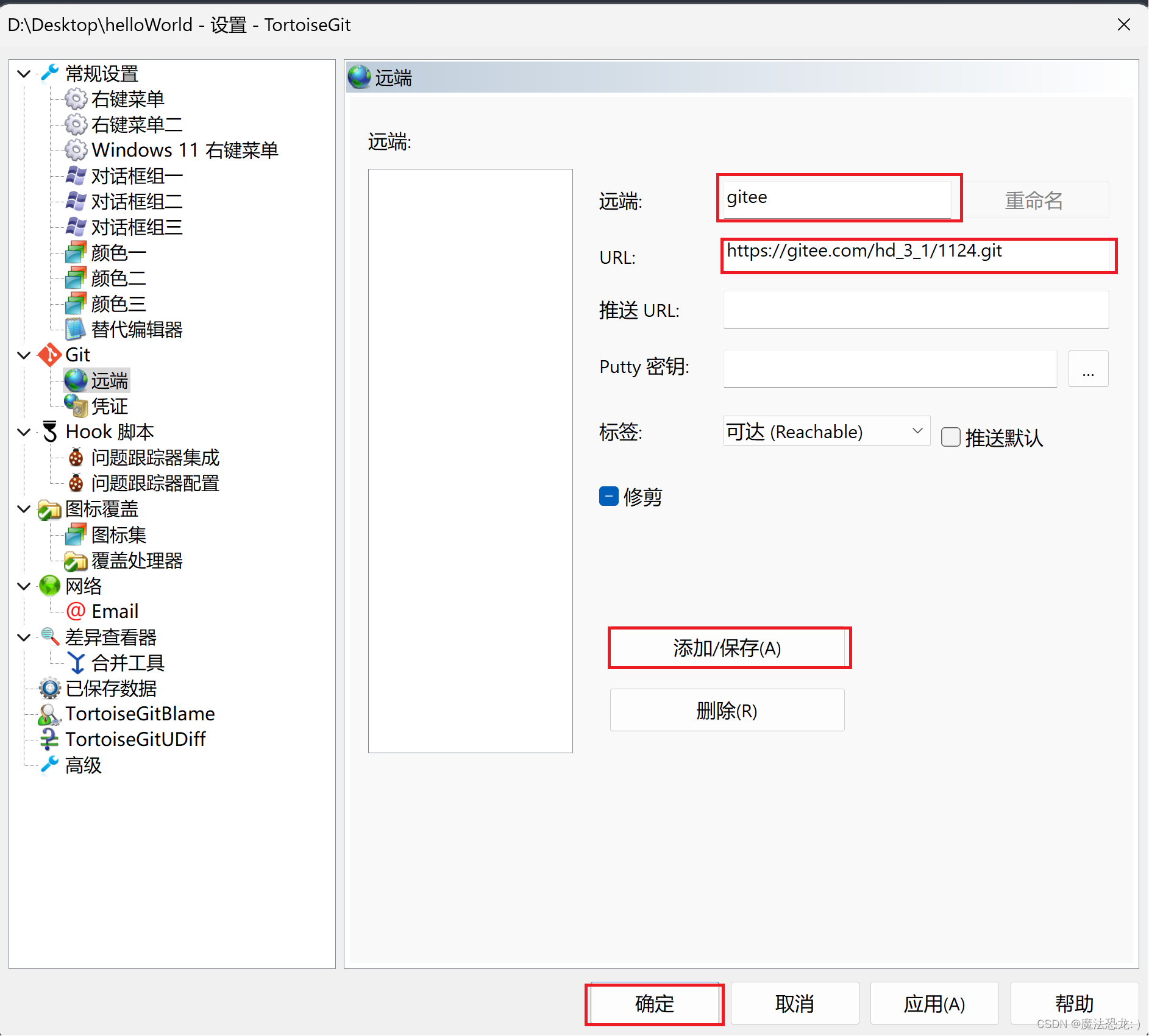
Task: Collapse the Hook 脚本 node
Action: tap(24, 432)
